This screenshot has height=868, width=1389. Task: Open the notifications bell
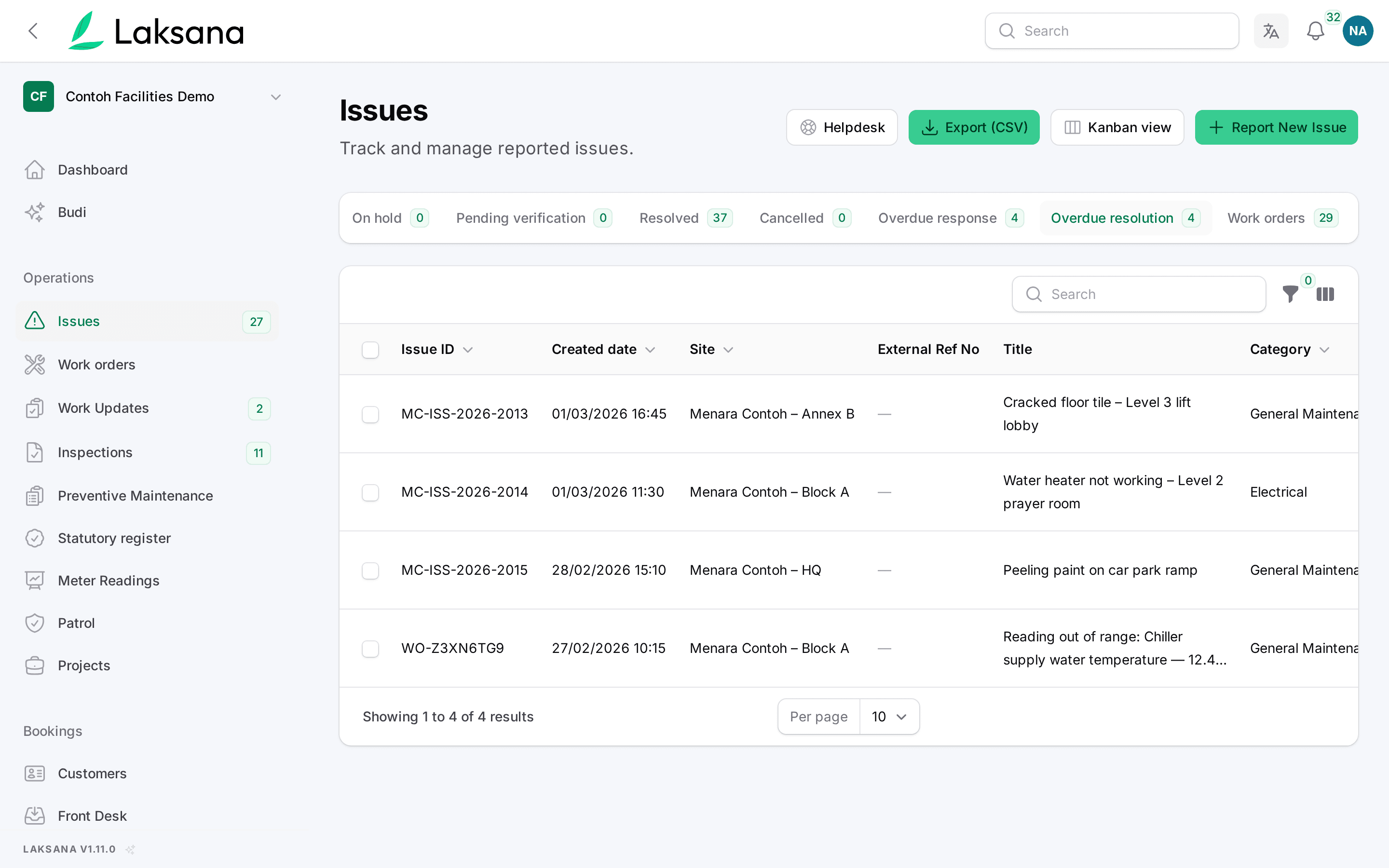pyautogui.click(x=1315, y=31)
